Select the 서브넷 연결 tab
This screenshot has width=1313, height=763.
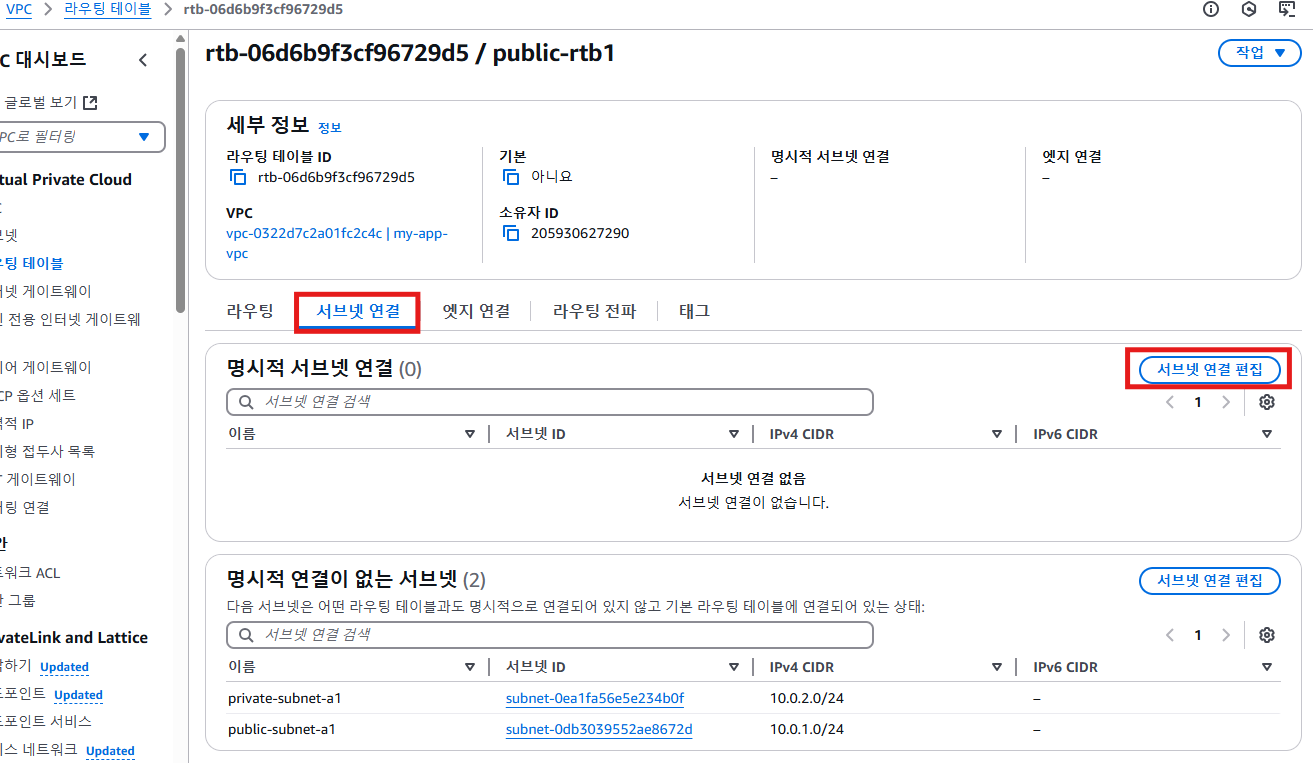pos(358,311)
